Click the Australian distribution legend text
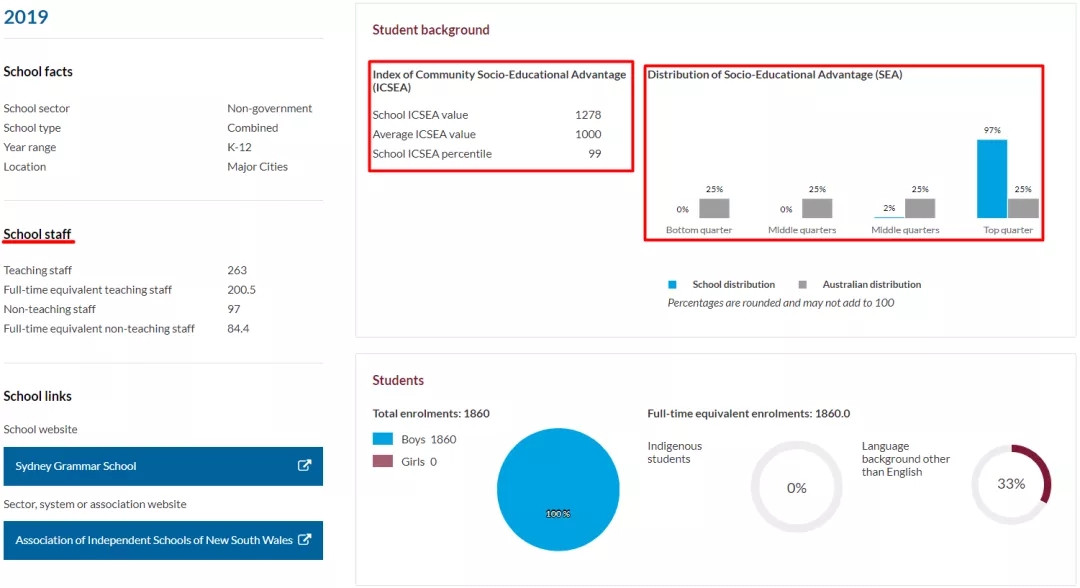This screenshot has height=588, width=1080. 872,284
